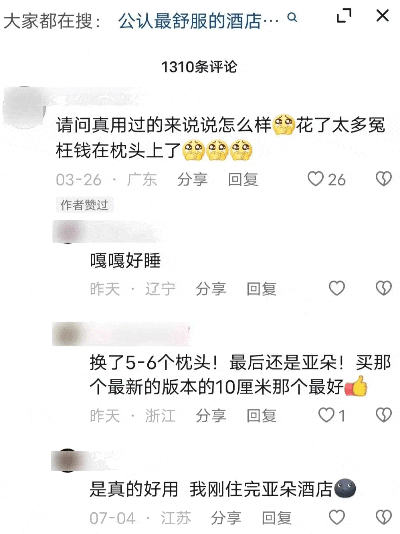
Task: Reply to the Guangdong comment
Action: [x=243, y=179]
